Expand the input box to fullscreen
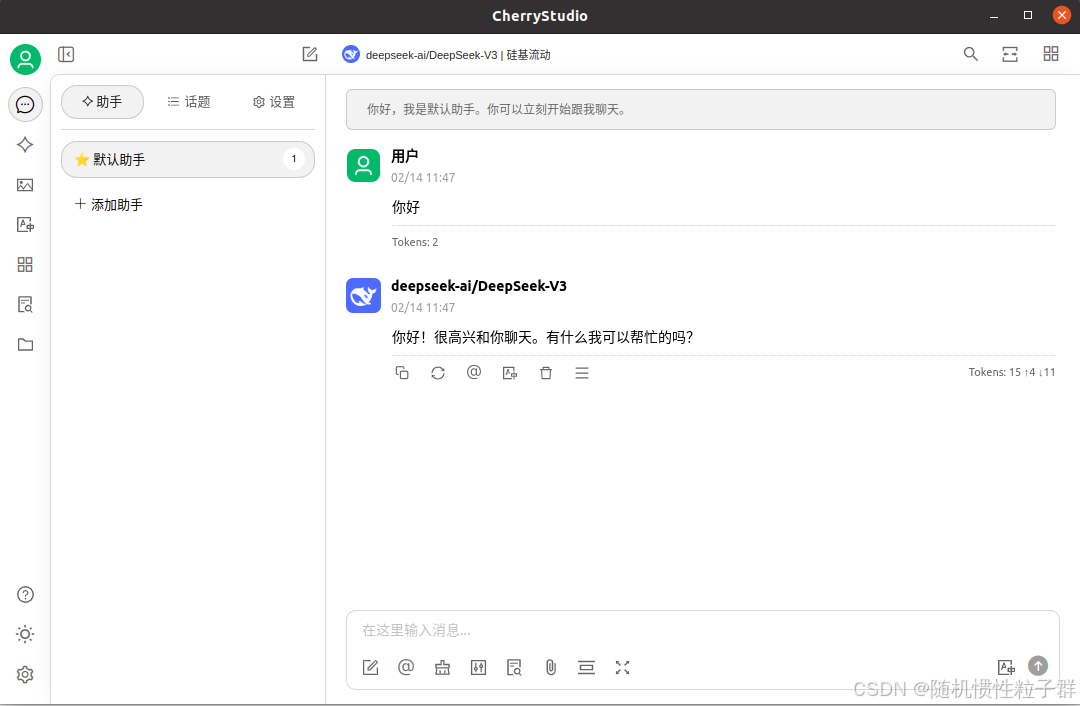Image resolution: width=1080 pixels, height=706 pixels. coord(623,667)
